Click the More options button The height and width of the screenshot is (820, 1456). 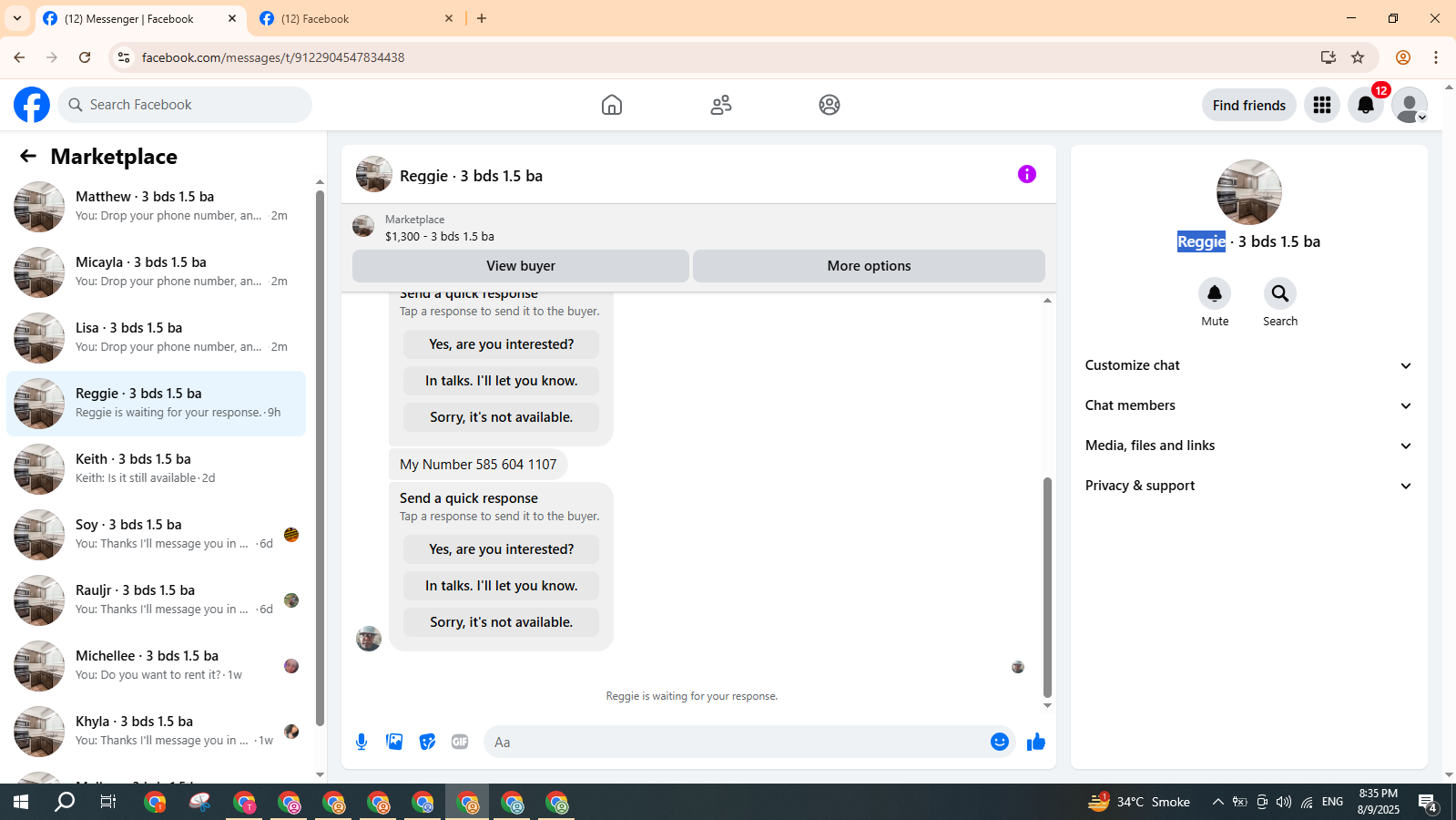pyautogui.click(x=869, y=266)
